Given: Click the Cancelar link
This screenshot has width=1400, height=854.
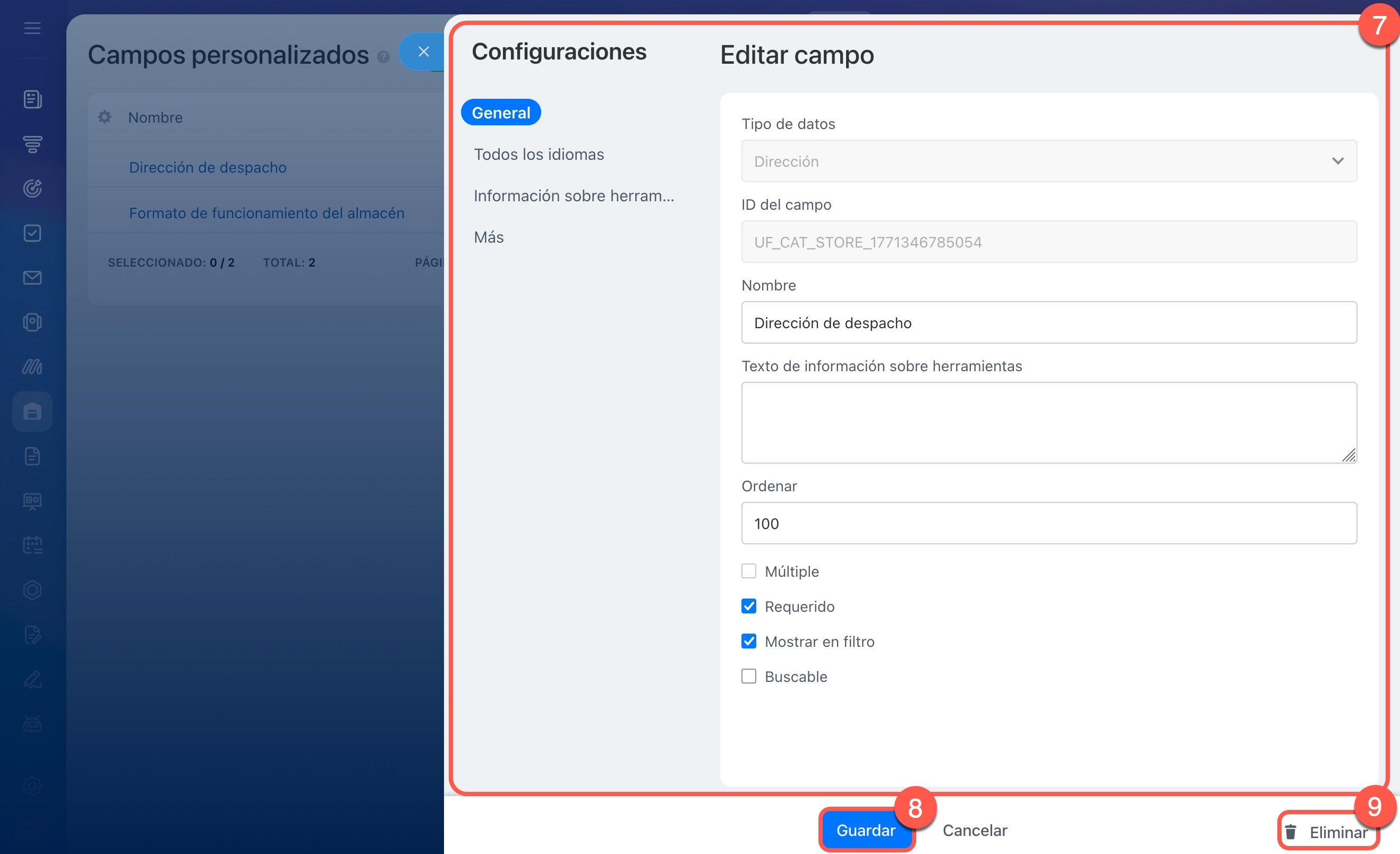Looking at the screenshot, I should point(975,830).
